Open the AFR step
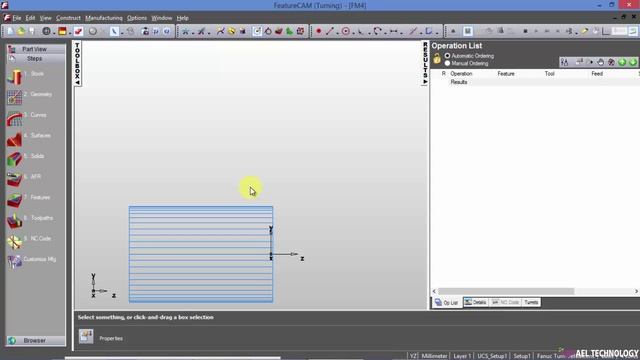640x360 pixels. coord(24,179)
